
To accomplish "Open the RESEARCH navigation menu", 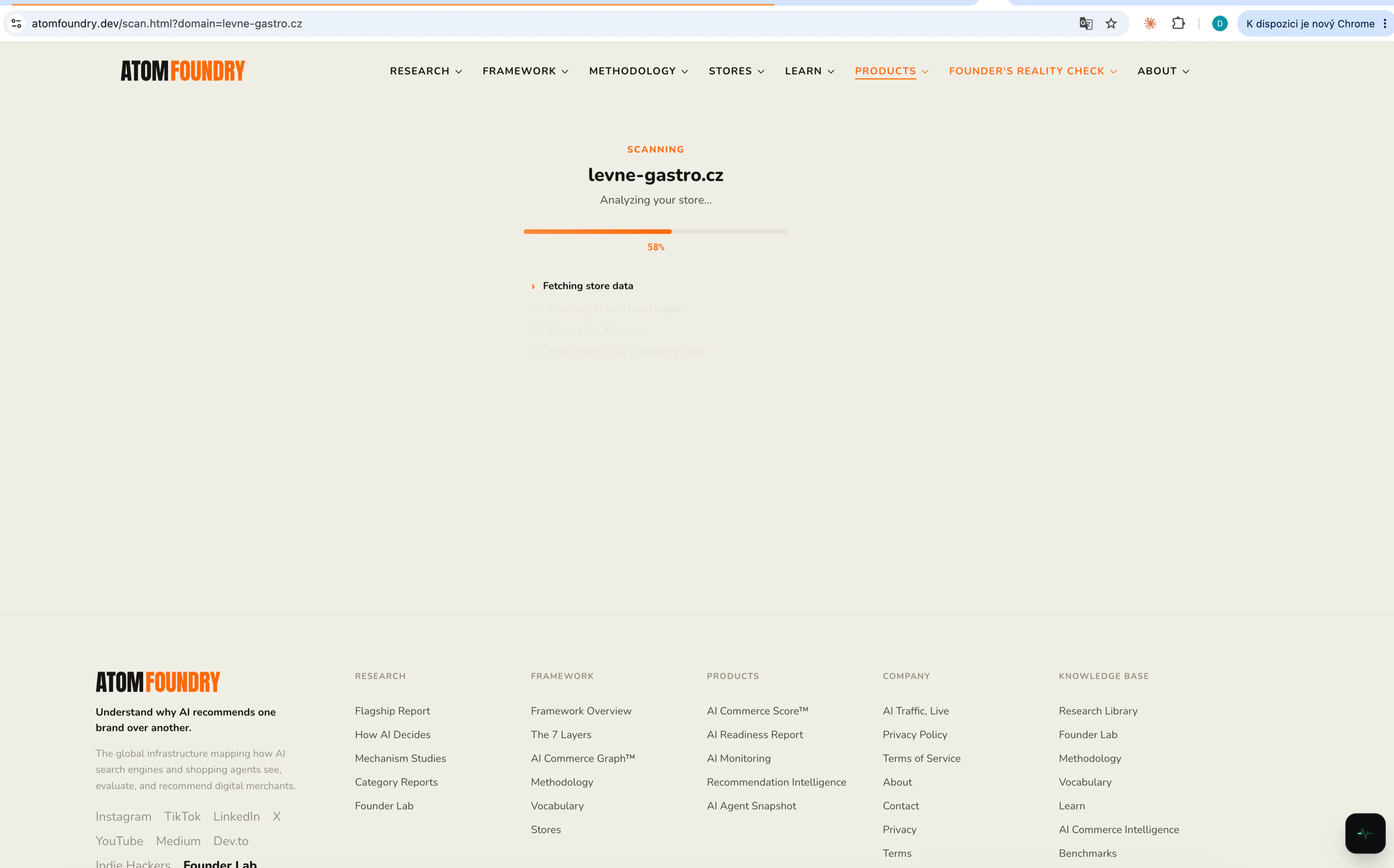I will (x=419, y=70).
